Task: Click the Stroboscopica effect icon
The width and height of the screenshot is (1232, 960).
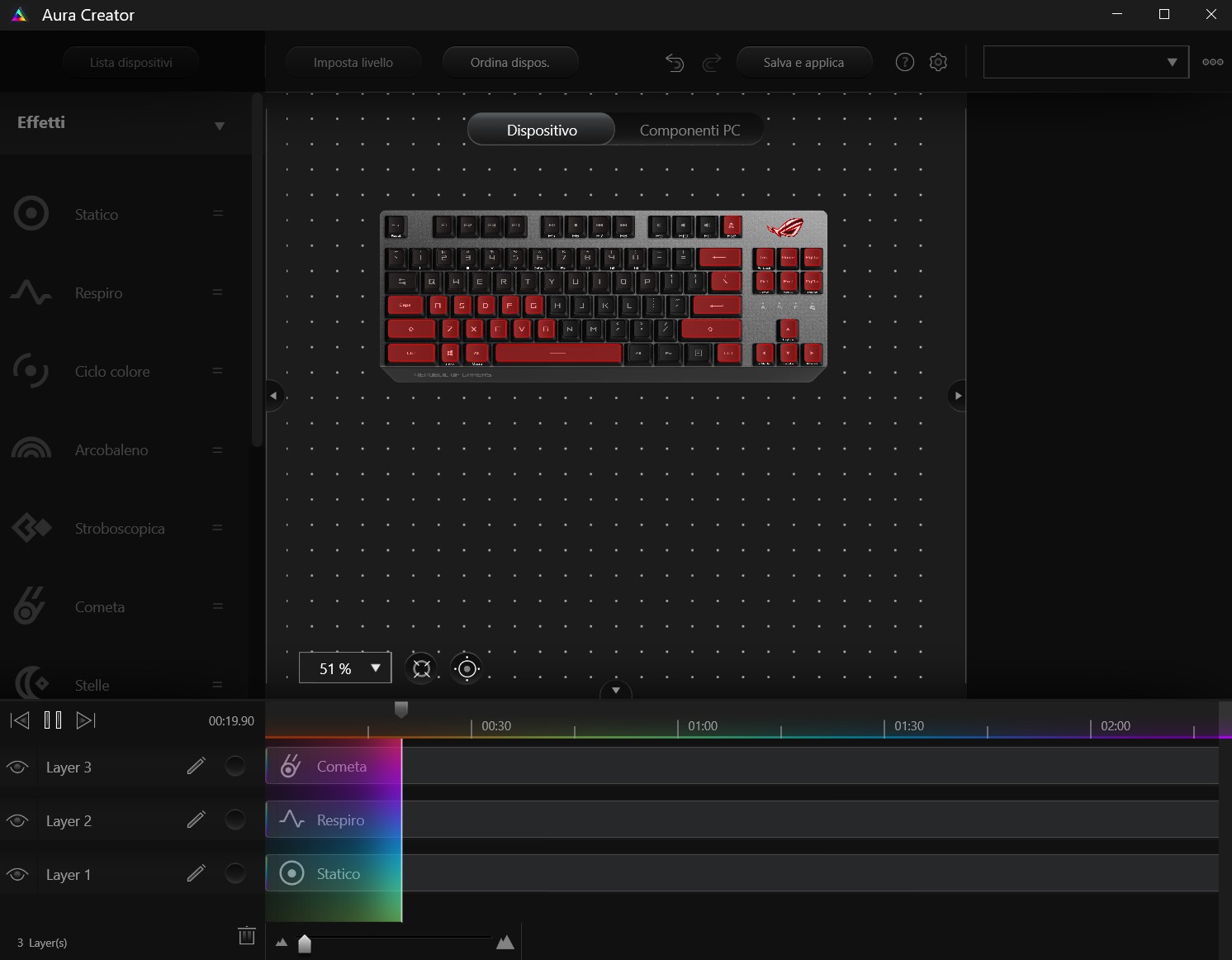Action: pos(31,528)
